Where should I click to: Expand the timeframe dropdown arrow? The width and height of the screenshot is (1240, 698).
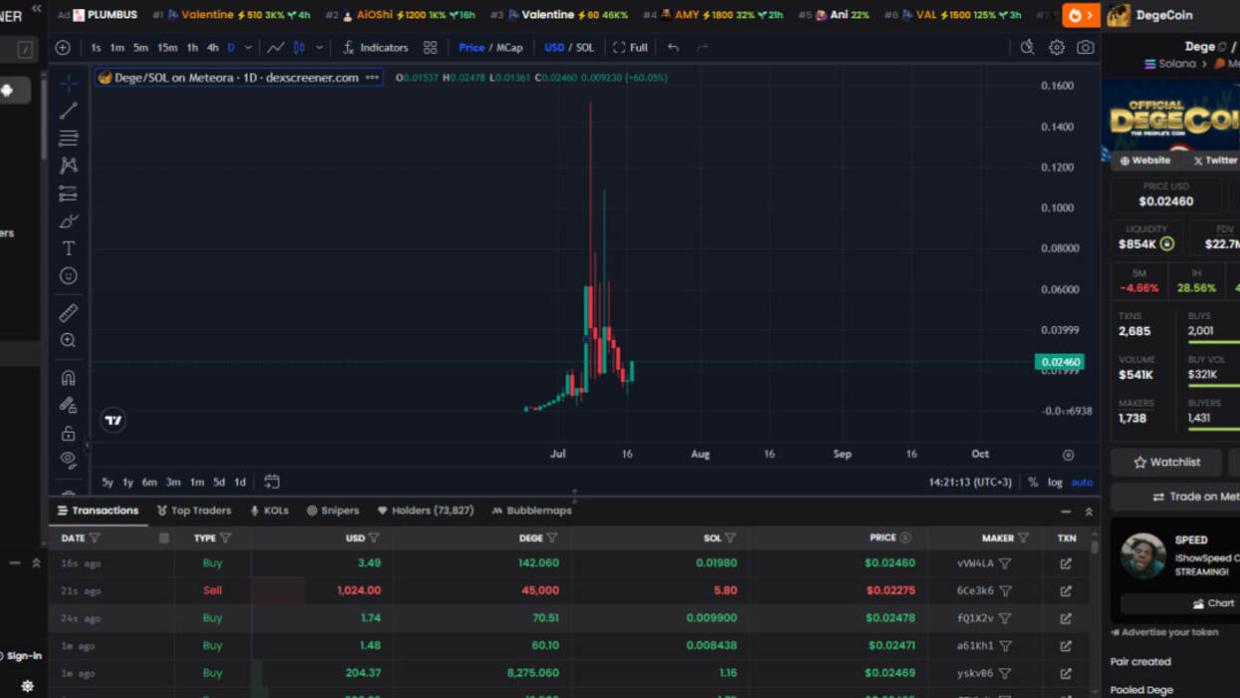(x=248, y=47)
